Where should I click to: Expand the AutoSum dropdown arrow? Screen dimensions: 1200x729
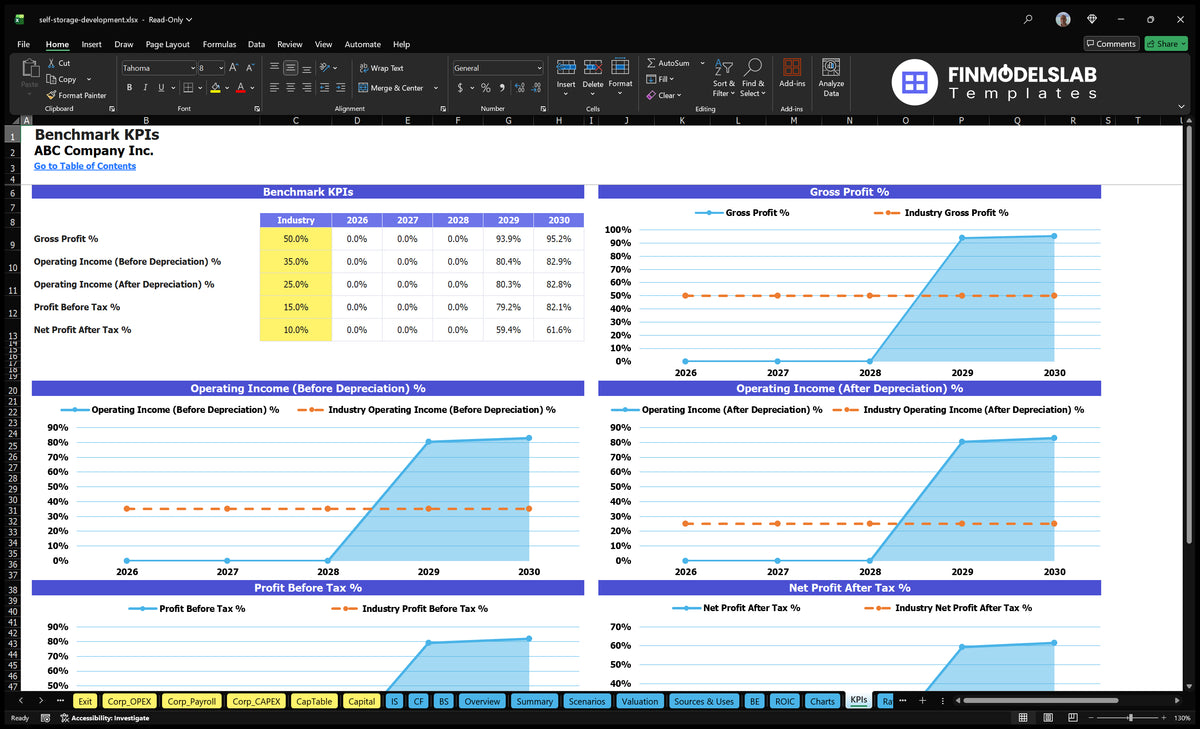tap(702, 63)
